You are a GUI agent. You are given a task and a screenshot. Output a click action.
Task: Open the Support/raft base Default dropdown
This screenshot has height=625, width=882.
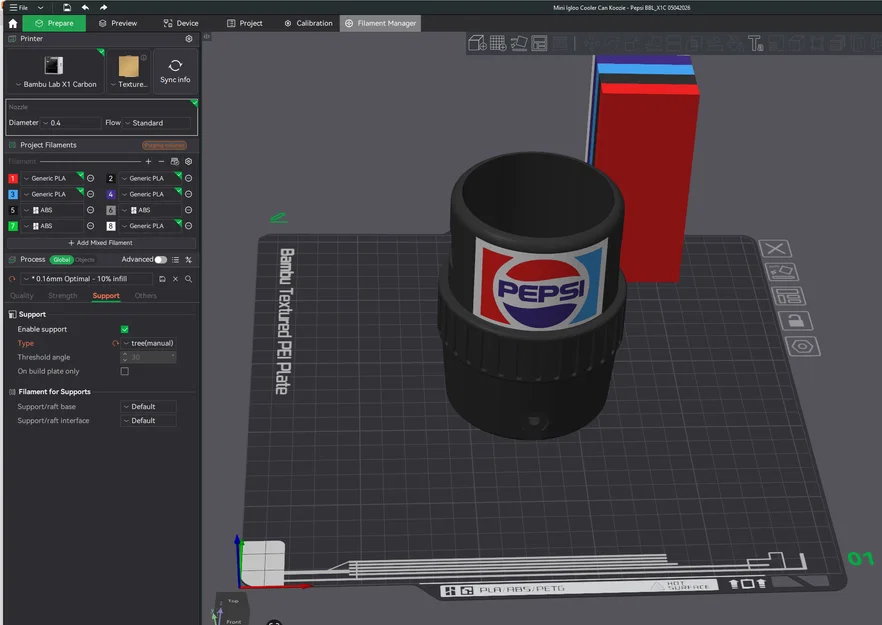coord(148,407)
